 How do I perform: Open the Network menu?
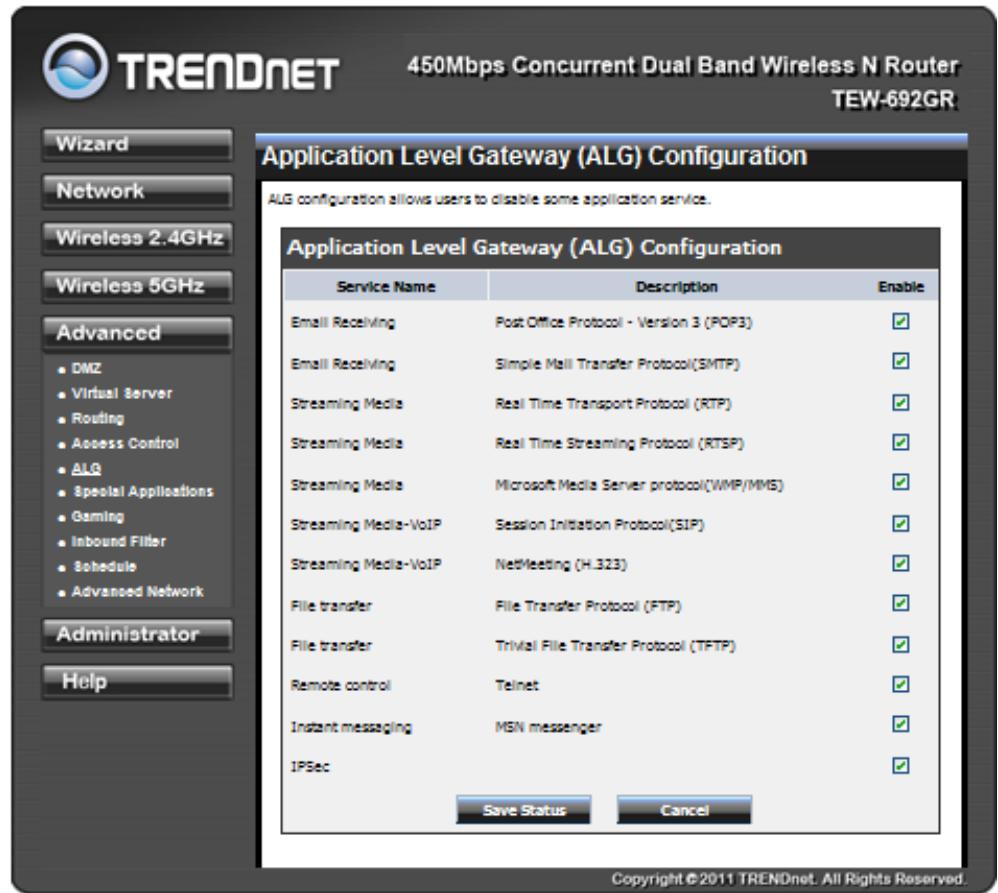pos(137,191)
